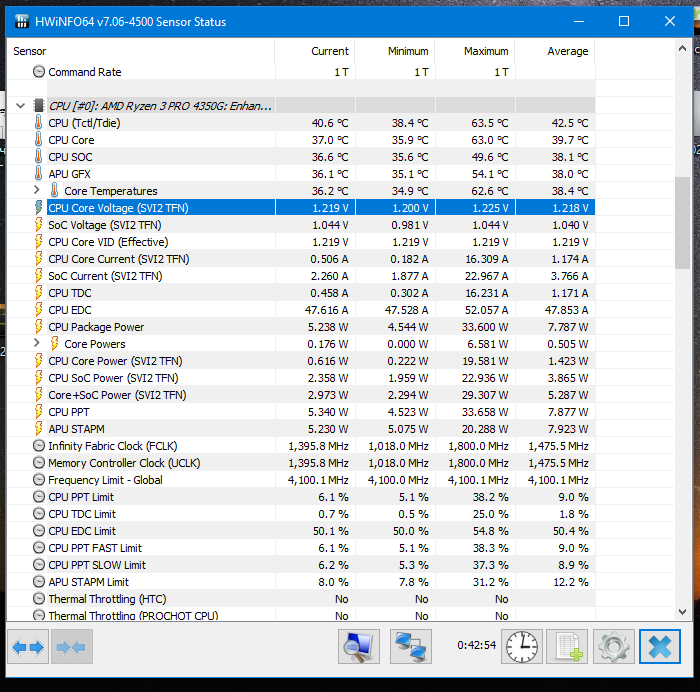The height and width of the screenshot is (692, 700).
Task: Click lightning icon beside CPU TDC
Action: (39, 293)
